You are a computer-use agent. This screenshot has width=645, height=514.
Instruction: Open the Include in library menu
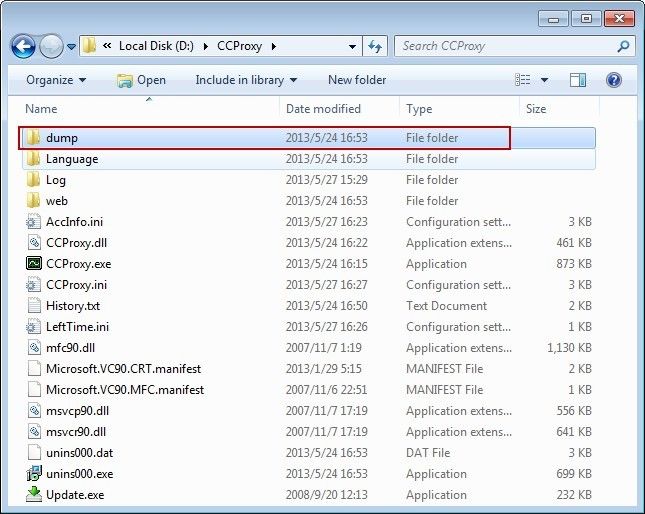(x=246, y=80)
